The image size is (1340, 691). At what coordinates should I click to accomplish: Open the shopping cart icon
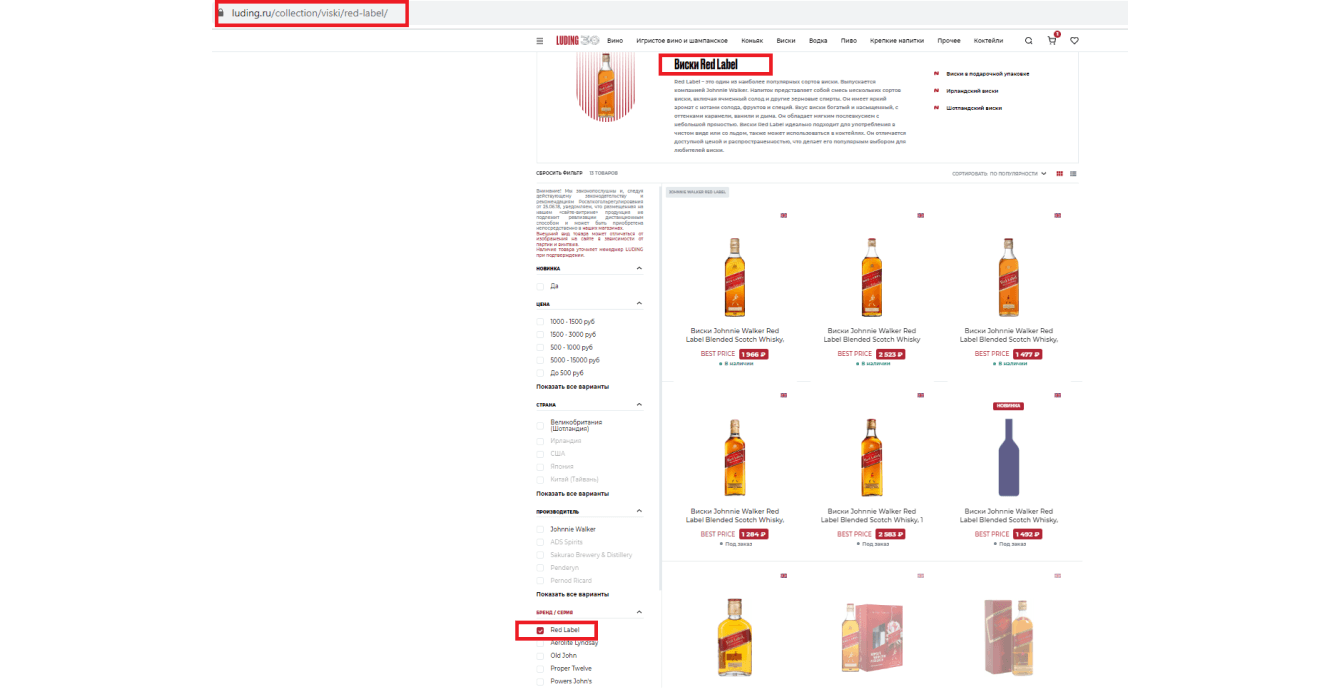[x=1052, y=41]
